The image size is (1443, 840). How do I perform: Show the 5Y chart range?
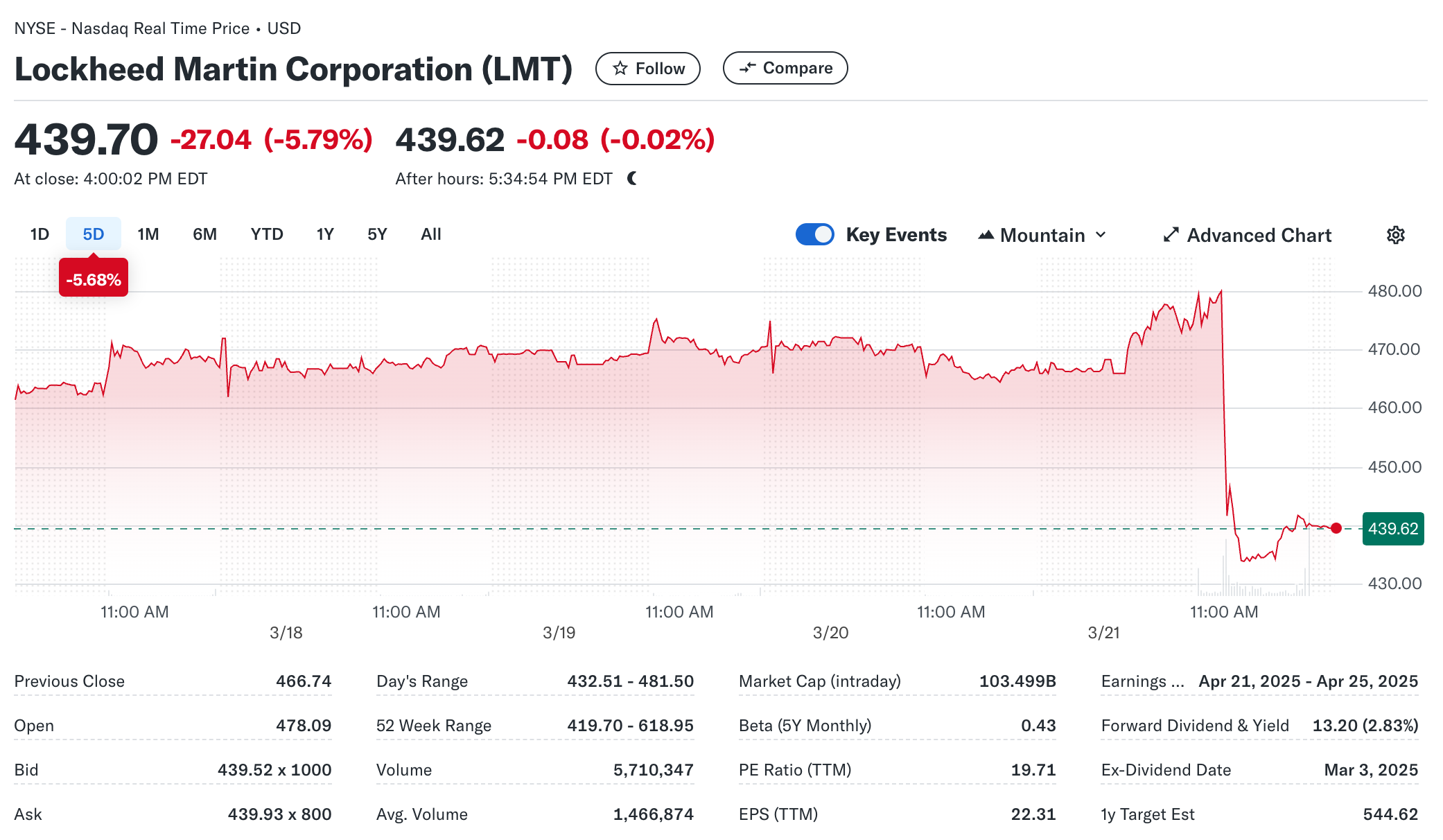click(377, 234)
